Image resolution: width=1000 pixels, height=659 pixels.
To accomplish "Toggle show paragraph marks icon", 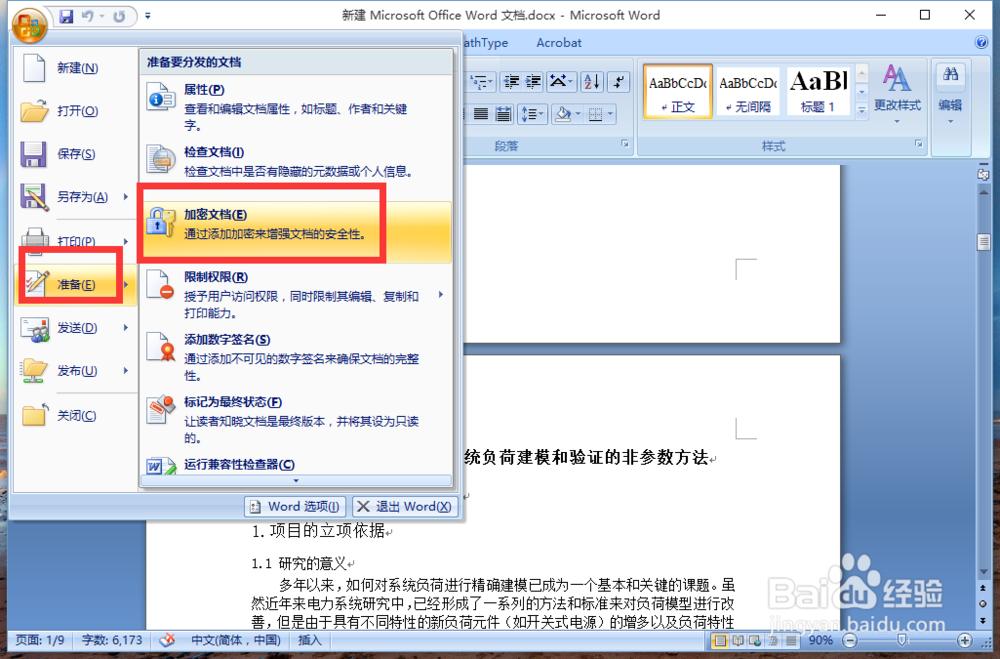I will click(x=618, y=82).
